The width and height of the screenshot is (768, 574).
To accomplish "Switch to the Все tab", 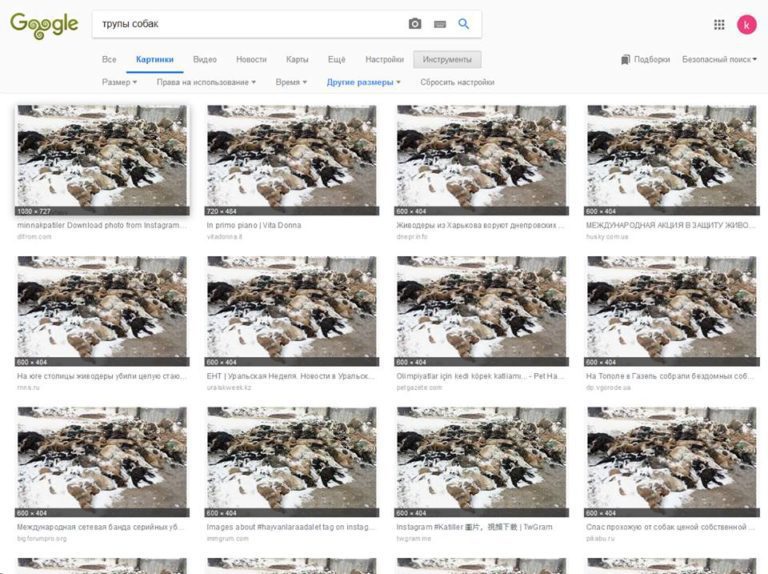I will tap(109, 59).
